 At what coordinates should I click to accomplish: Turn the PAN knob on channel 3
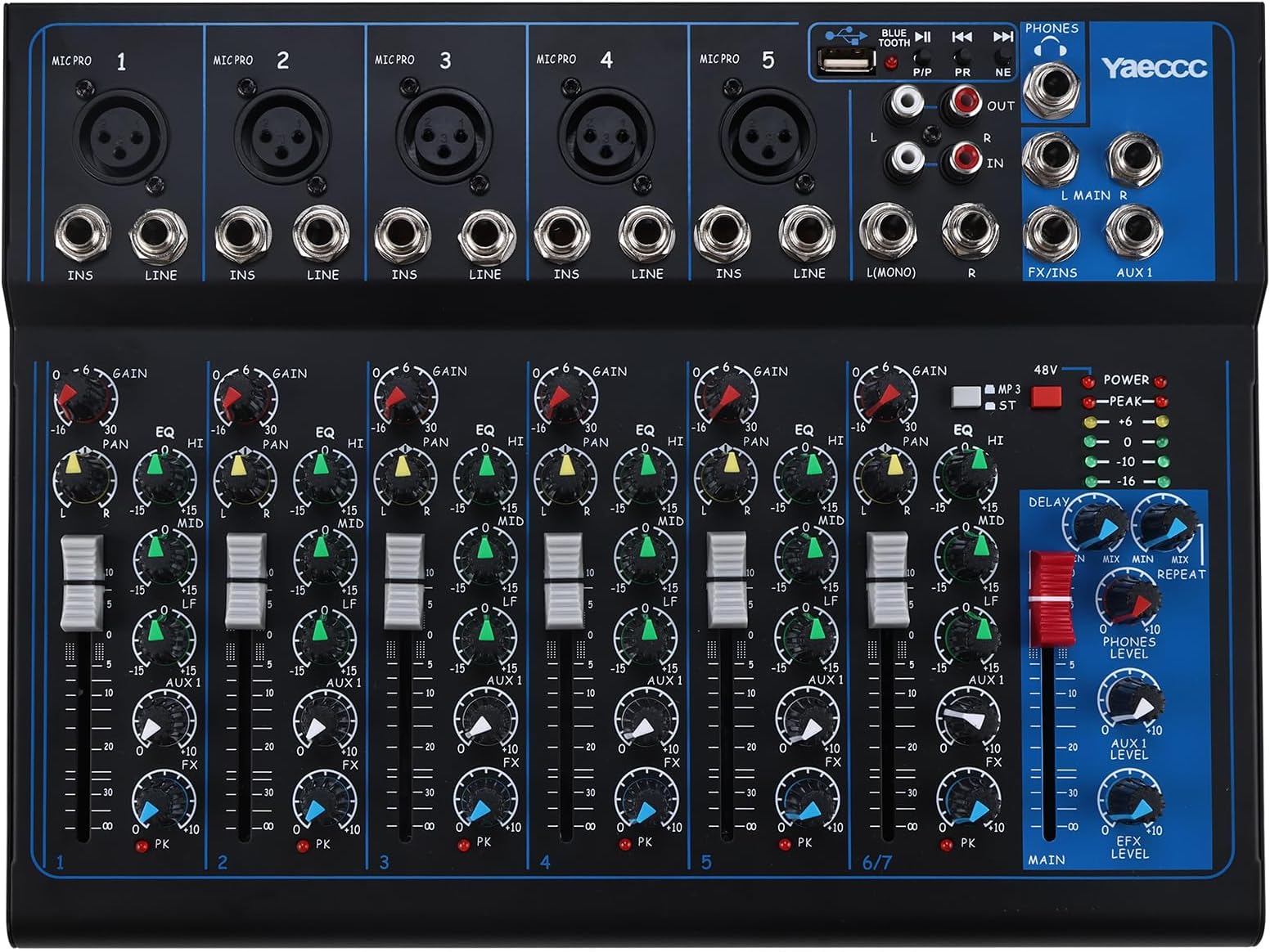[407, 479]
